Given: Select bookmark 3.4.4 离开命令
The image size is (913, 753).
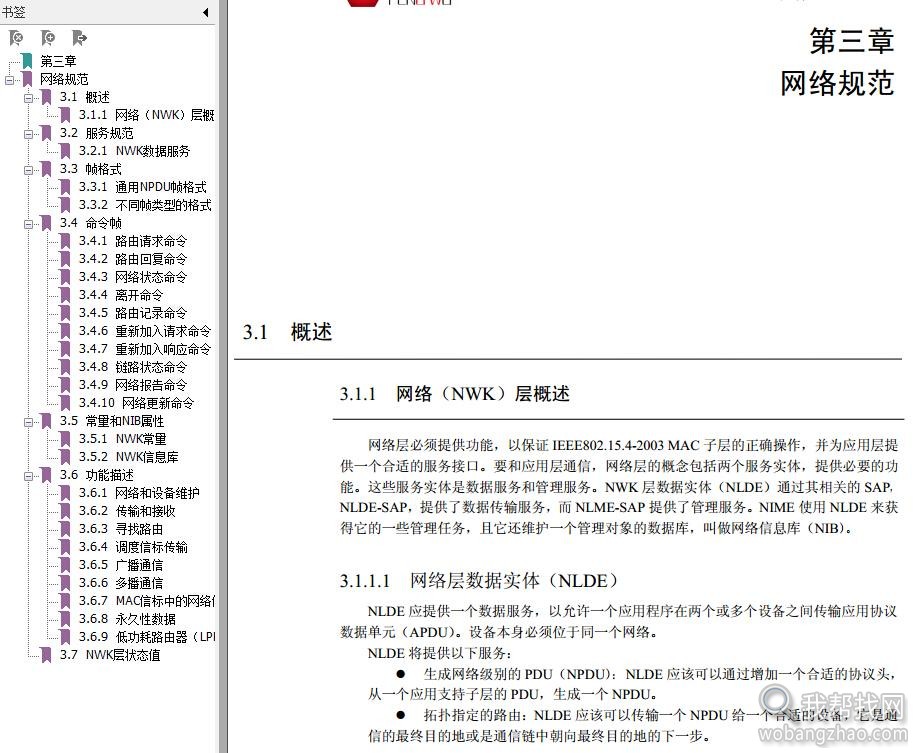Looking at the screenshot, I should click(x=121, y=295).
